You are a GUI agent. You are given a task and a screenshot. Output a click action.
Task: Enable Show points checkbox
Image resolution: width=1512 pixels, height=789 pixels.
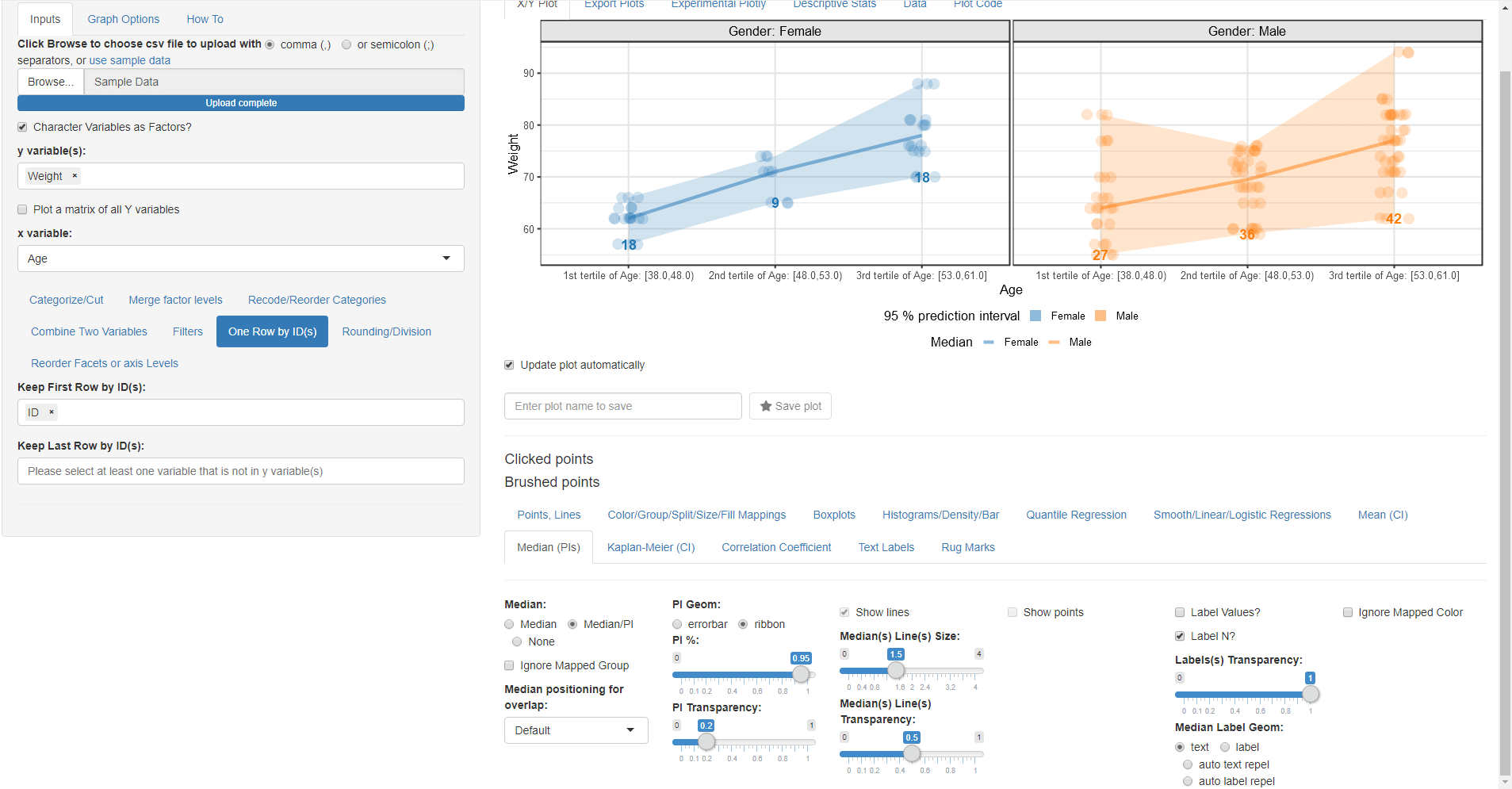[1012, 612]
